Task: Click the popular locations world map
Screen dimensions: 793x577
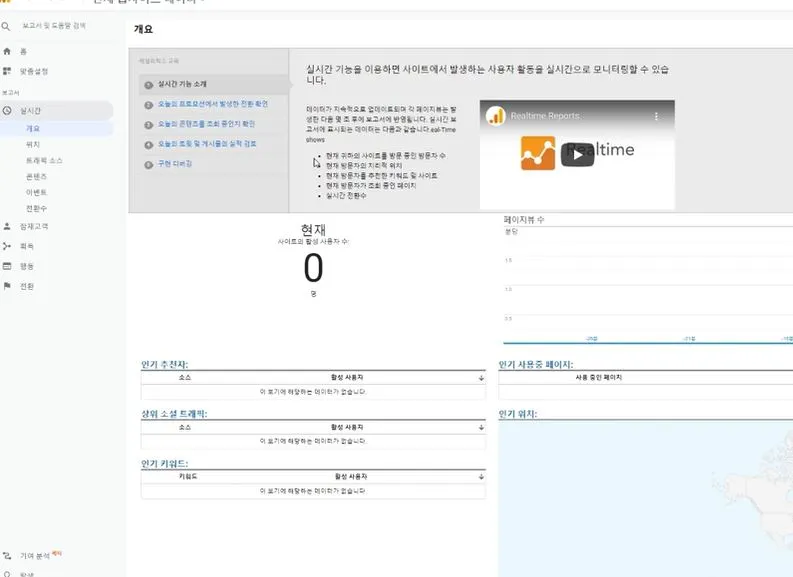Action: point(645,499)
